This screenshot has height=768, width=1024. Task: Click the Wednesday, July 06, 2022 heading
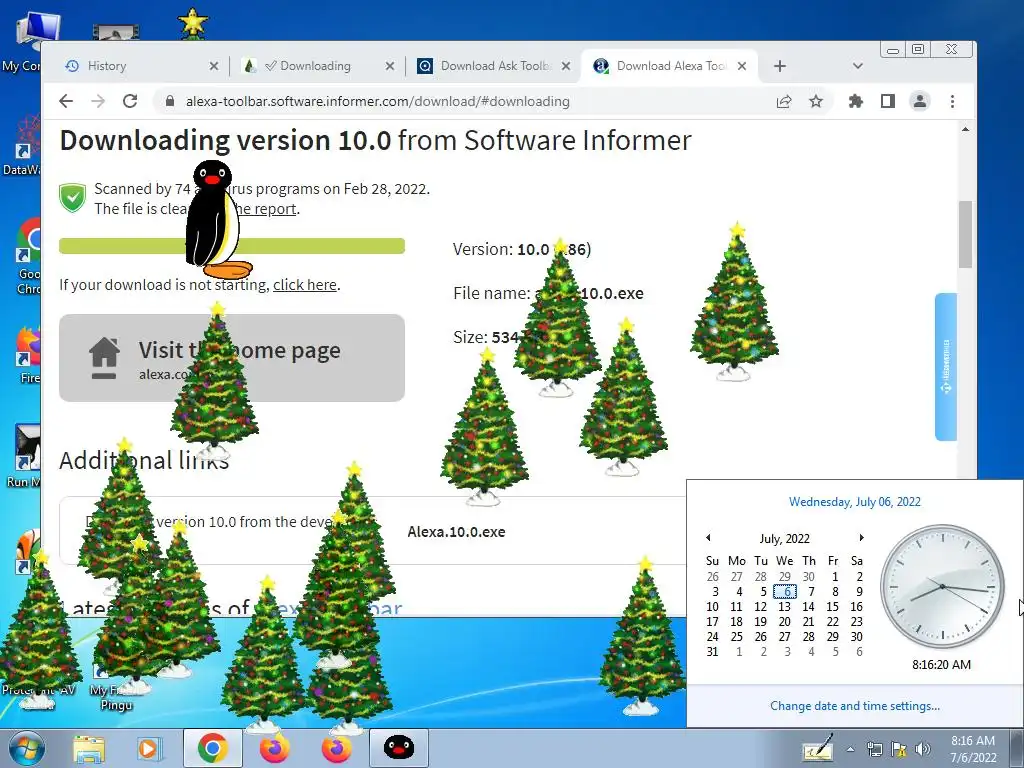point(854,502)
